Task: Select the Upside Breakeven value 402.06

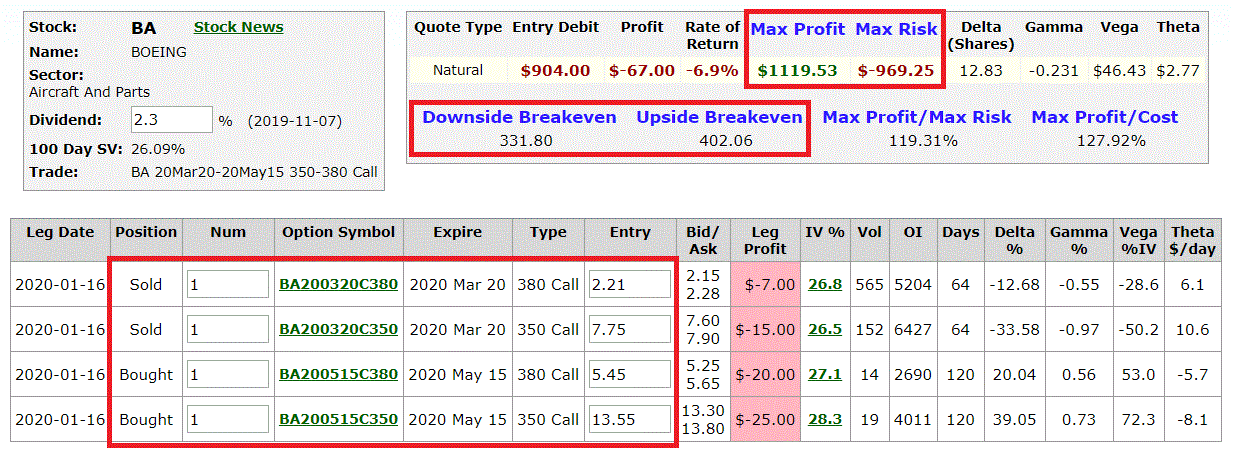Action: (x=727, y=140)
